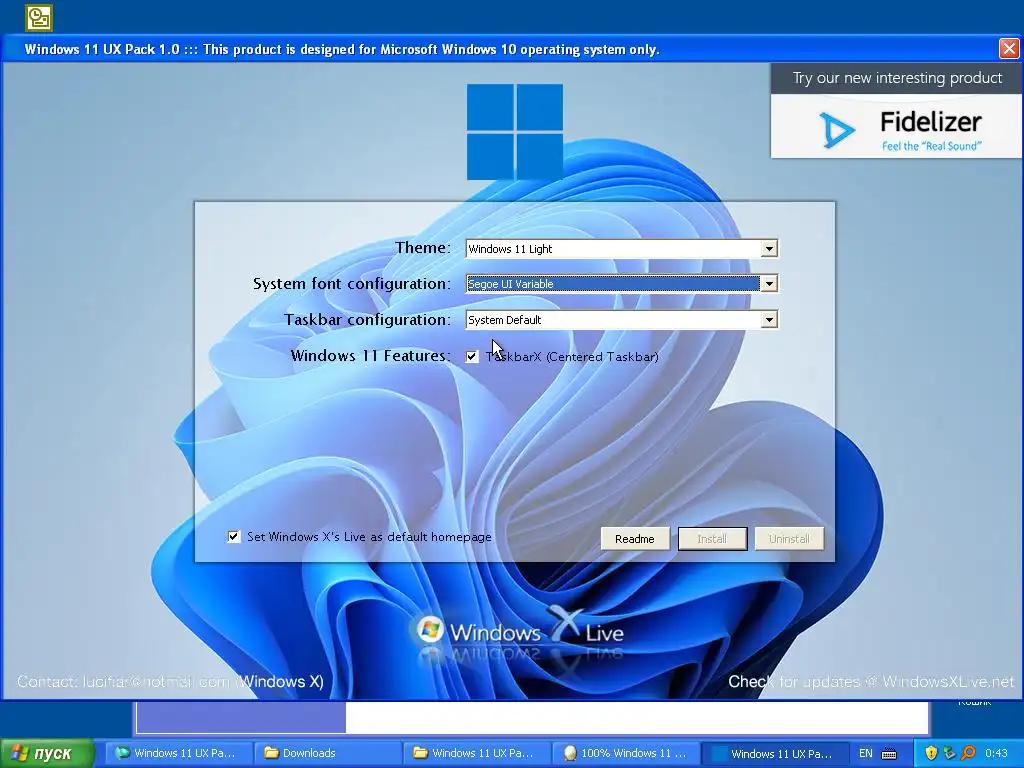Click the keyboard icon in taskbar
The height and width of the screenshot is (768, 1024).
(889, 754)
